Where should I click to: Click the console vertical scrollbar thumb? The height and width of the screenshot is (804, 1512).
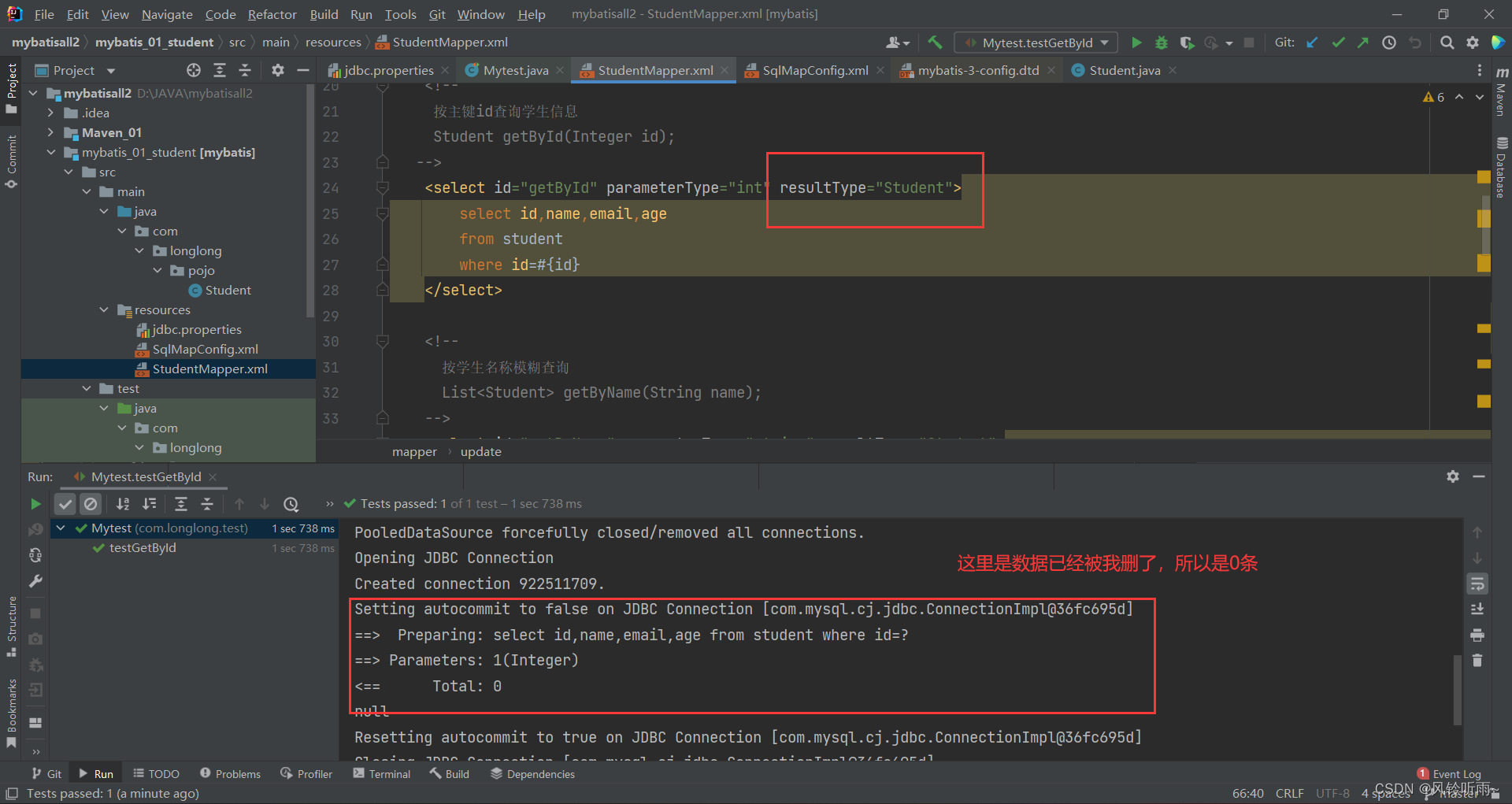1458,689
